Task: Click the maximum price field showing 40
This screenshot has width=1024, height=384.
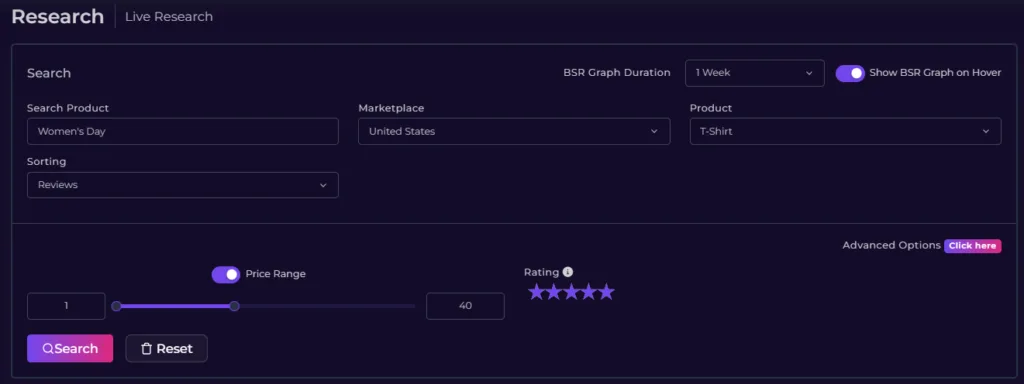Action: pyautogui.click(x=465, y=306)
